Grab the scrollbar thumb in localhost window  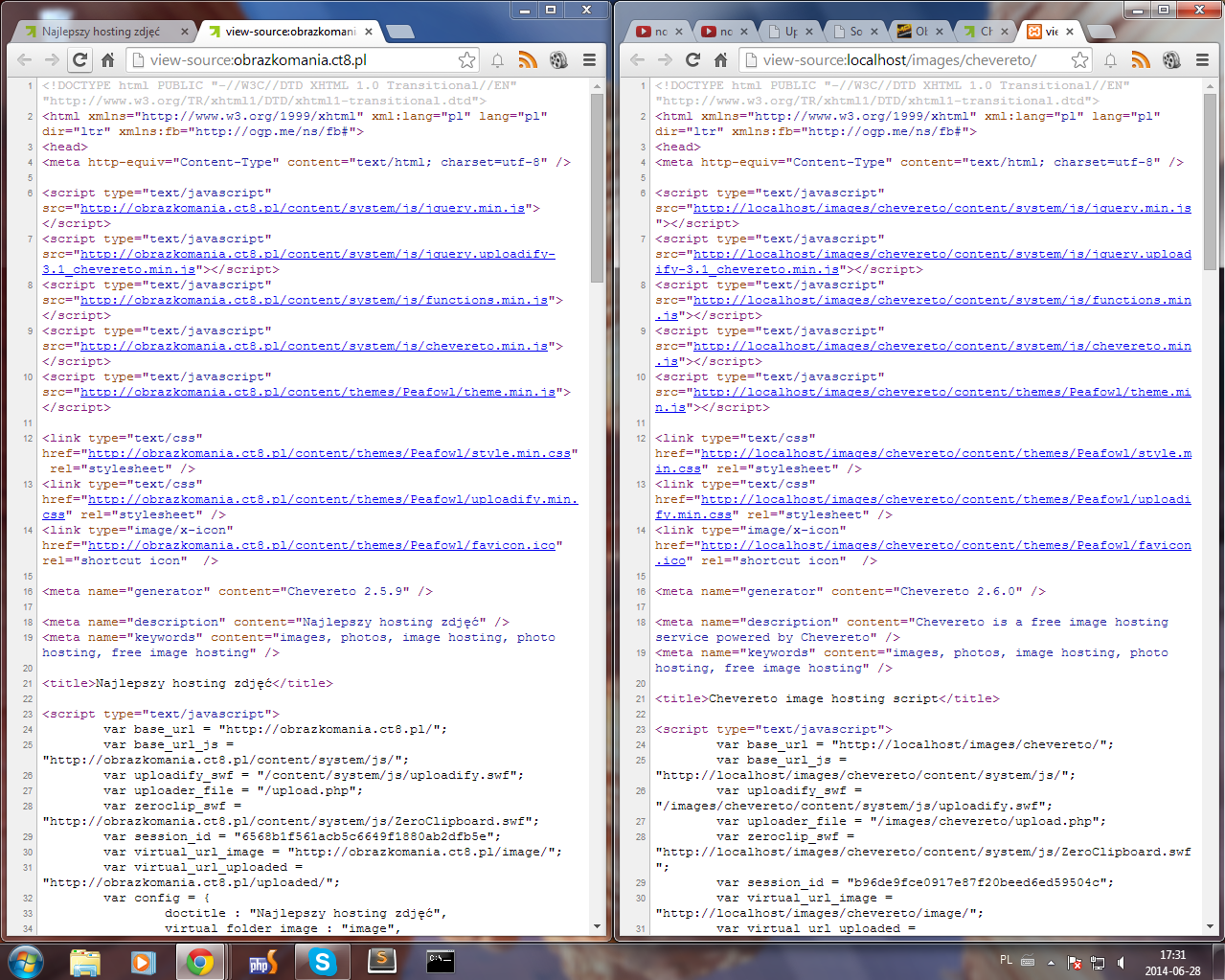(1211, 180)
